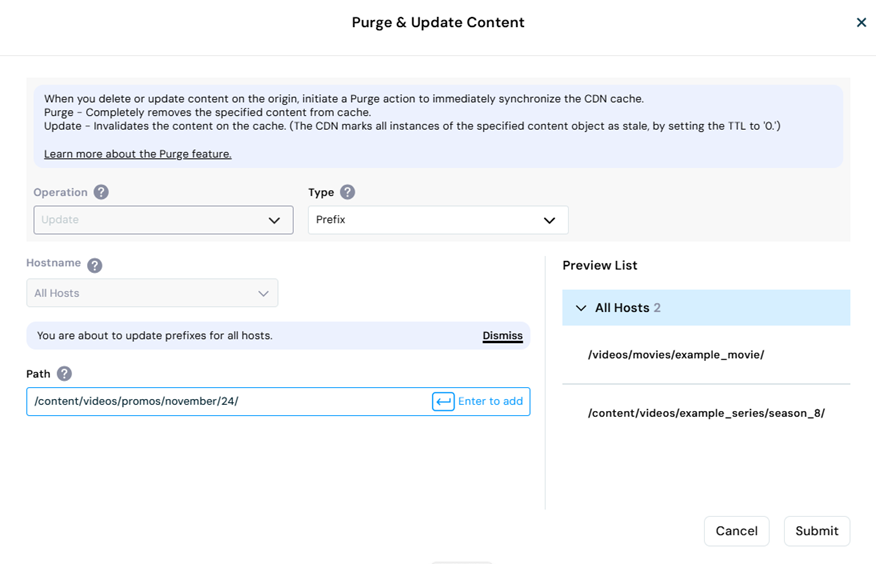This screenshot has width=876, height=564.
Task: Dismiss the all hosts warning message
Action: click(x=502, y=336)
